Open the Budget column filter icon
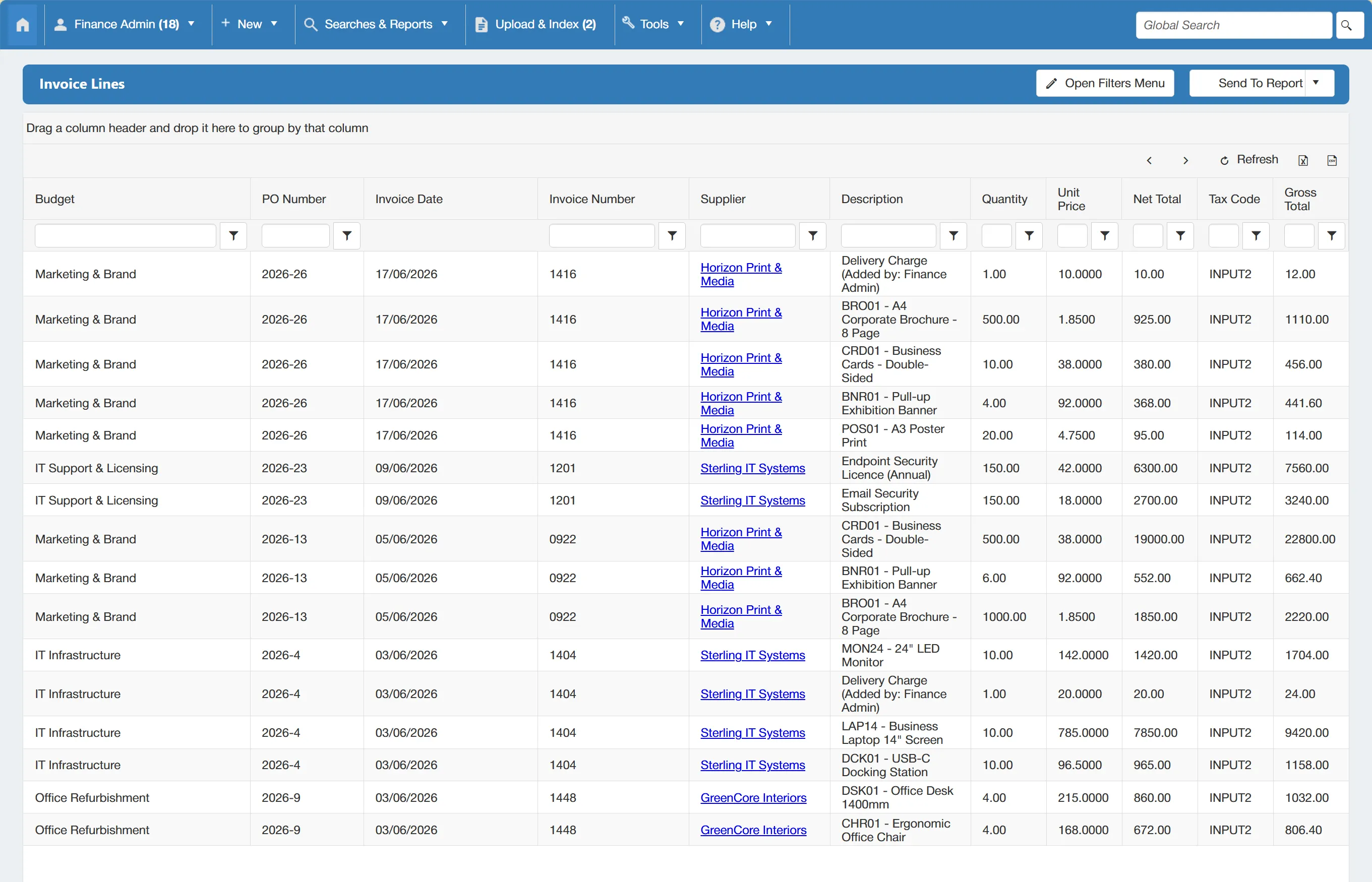This screenshot has height=882, width=1372. (233, 235)
